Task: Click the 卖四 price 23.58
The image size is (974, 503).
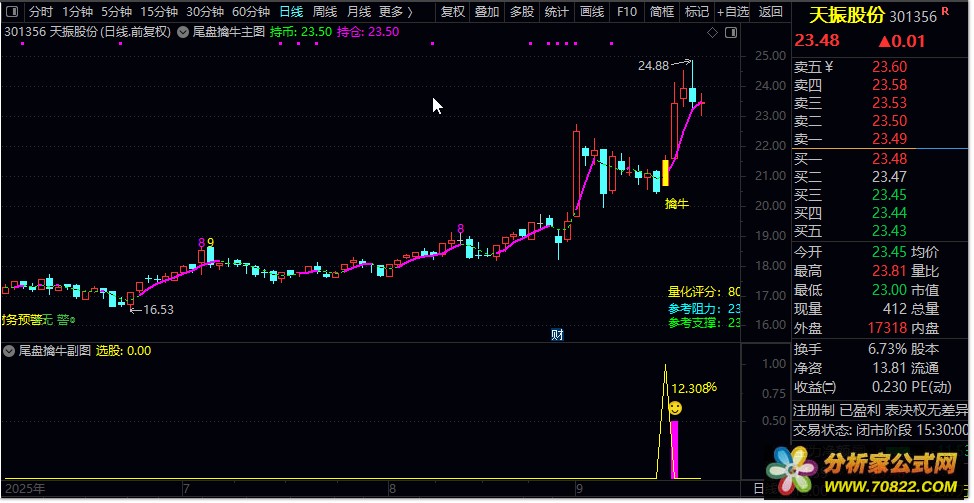Action: (x=890, y=84)
